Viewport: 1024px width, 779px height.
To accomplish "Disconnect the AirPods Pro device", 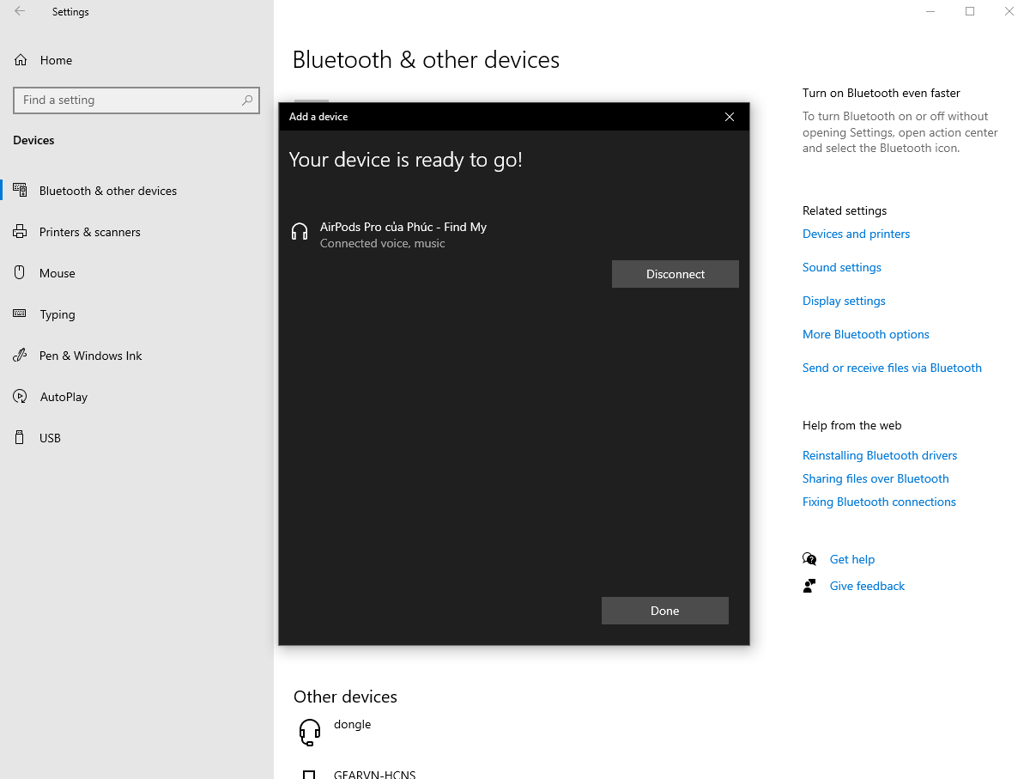I will (x=675, y=274).
